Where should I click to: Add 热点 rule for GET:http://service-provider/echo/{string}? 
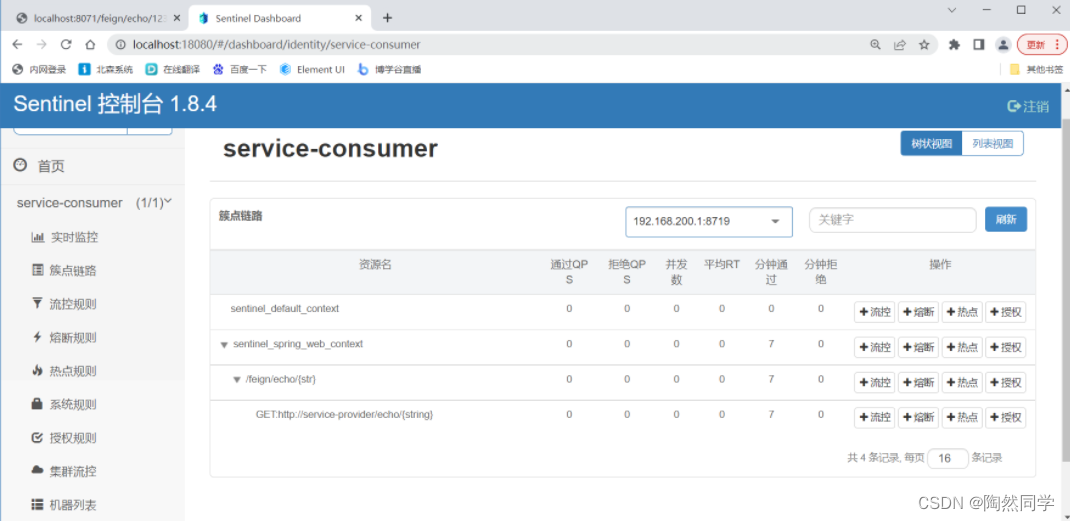(x=962, y=417)
